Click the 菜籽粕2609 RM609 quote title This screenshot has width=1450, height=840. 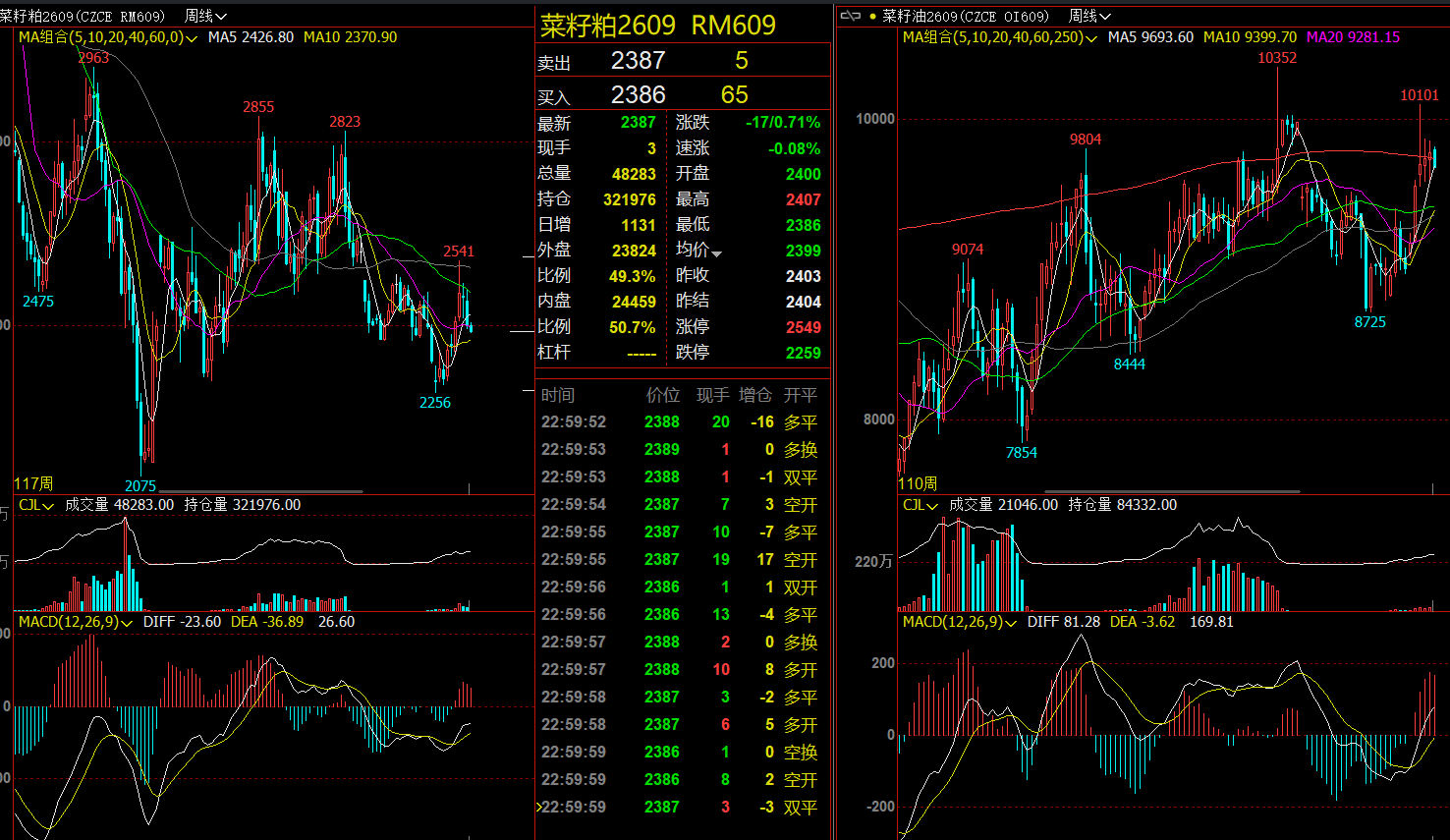tap(658, 26)
